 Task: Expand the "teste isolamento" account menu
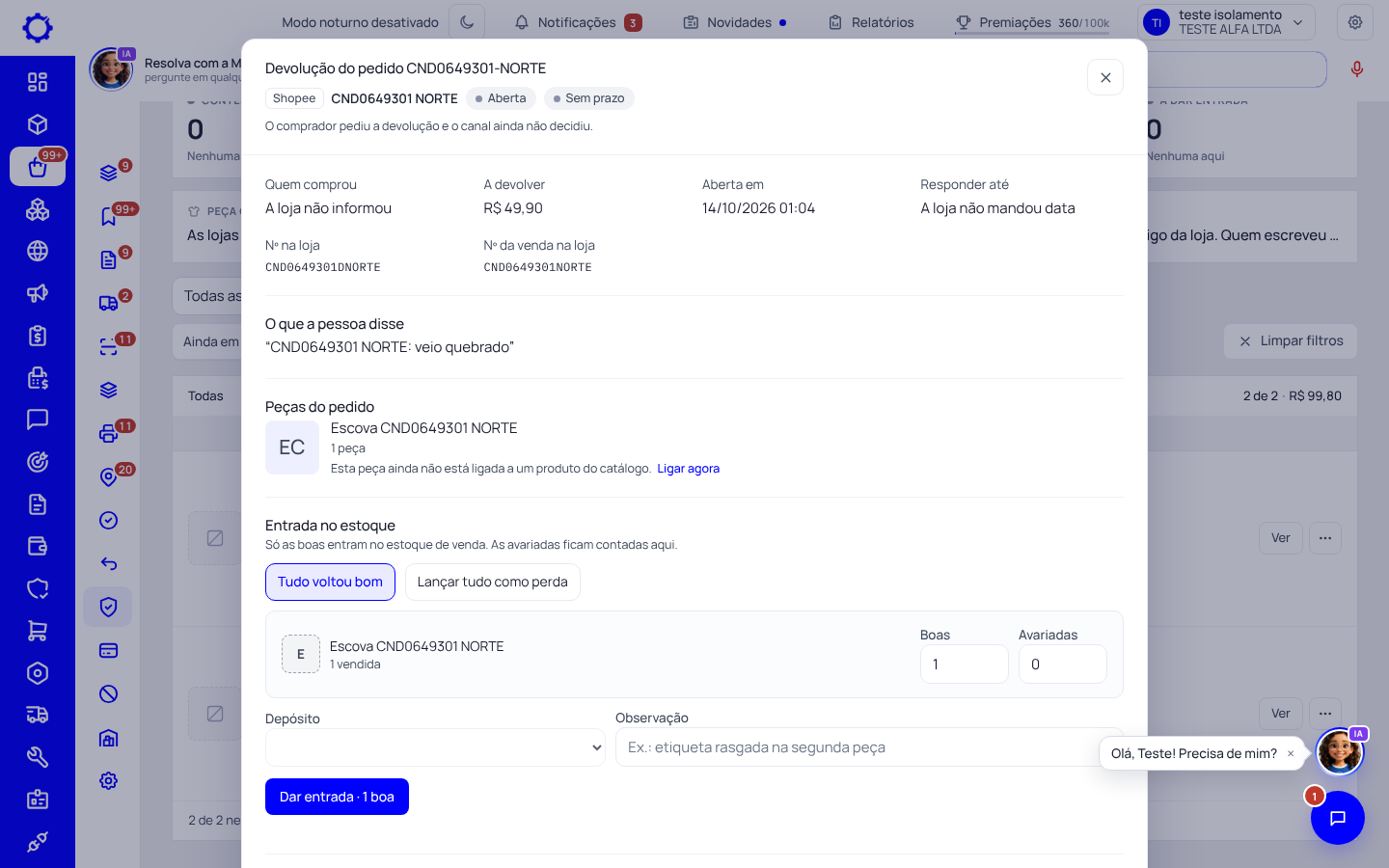[1226, 22]
